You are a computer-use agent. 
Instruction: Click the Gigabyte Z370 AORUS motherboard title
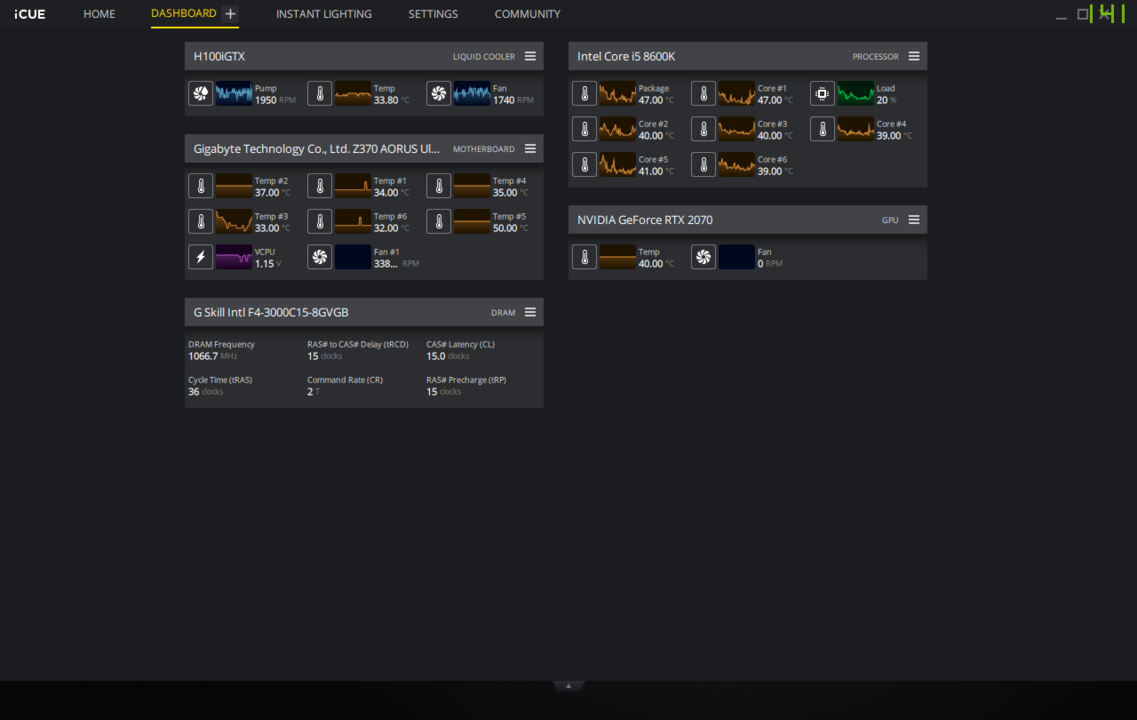point(316,149)
